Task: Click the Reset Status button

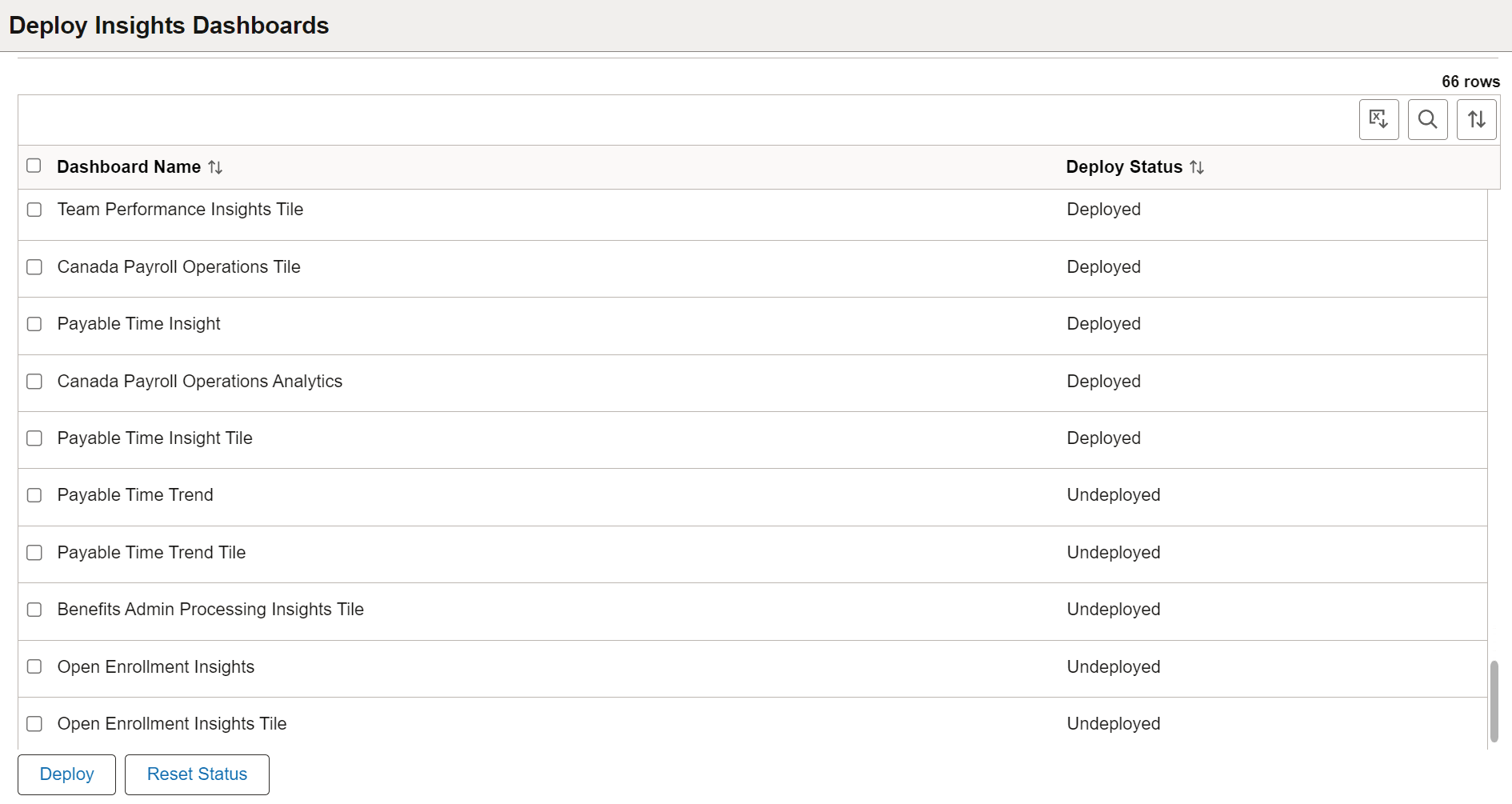Action: tap(197, 774)
